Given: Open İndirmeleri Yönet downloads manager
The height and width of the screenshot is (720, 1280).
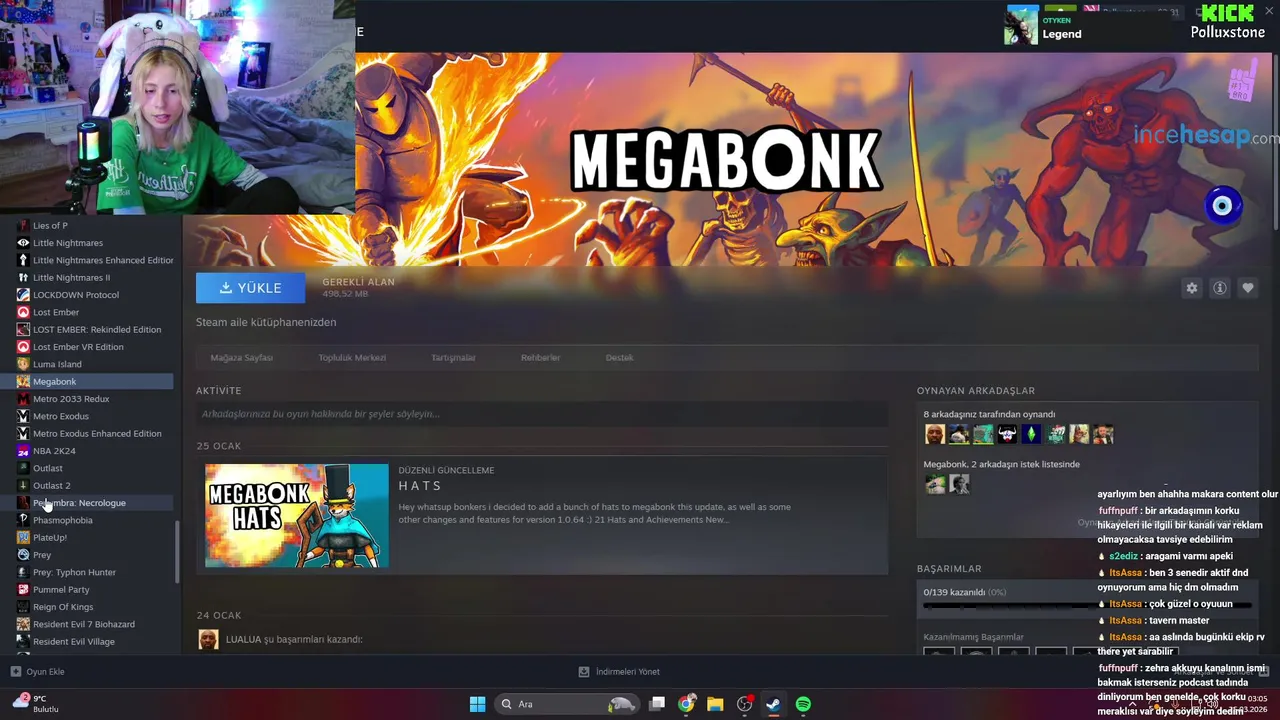Looking at the screenshot, I should coord(619,672).
